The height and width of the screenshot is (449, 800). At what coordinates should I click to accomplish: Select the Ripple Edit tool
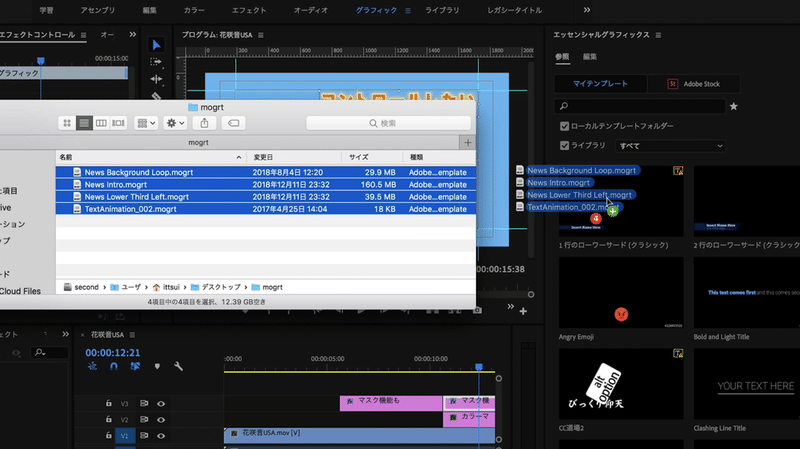[156, 79]
